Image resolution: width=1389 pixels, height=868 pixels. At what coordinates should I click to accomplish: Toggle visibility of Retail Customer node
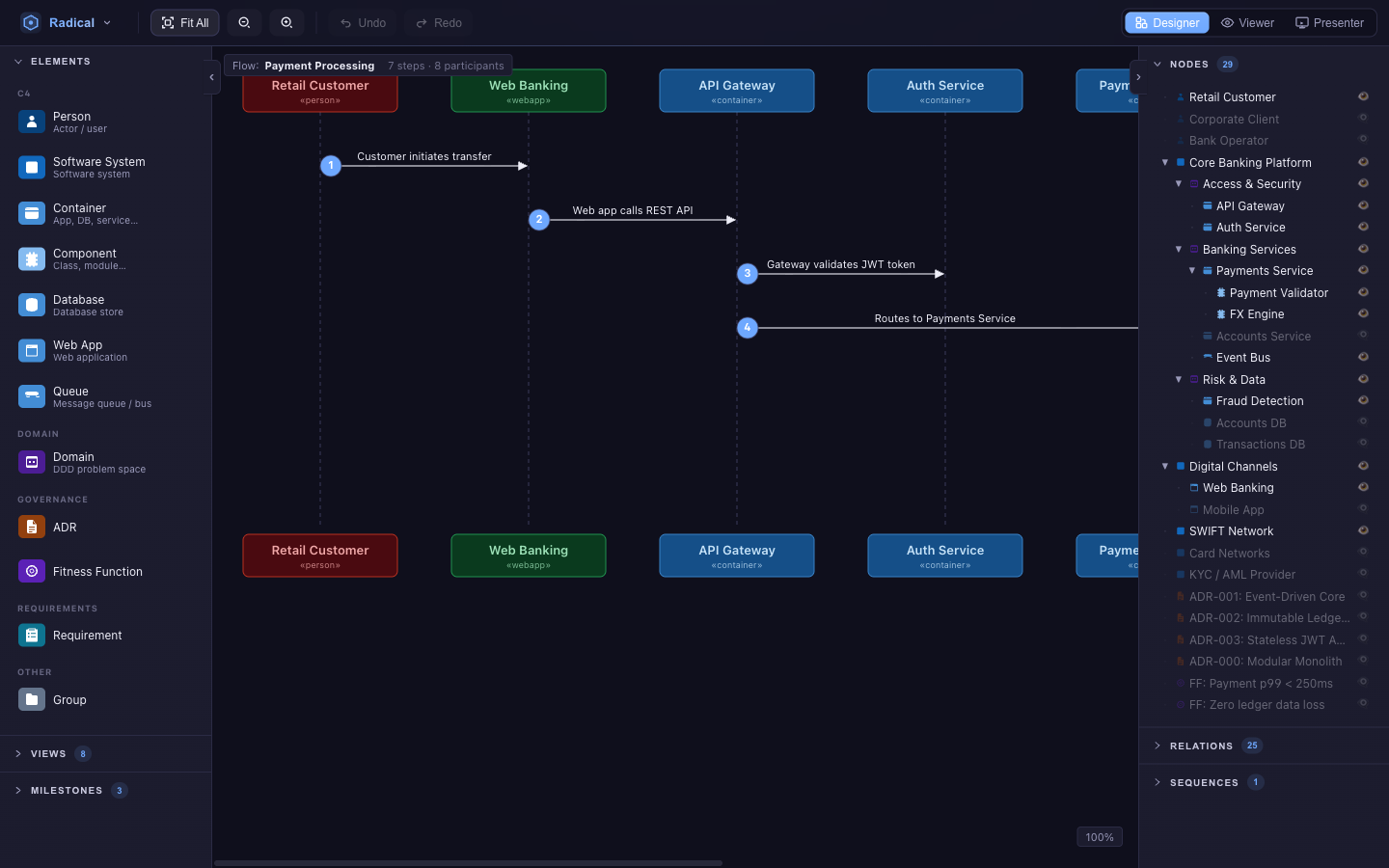point(1363,96)
